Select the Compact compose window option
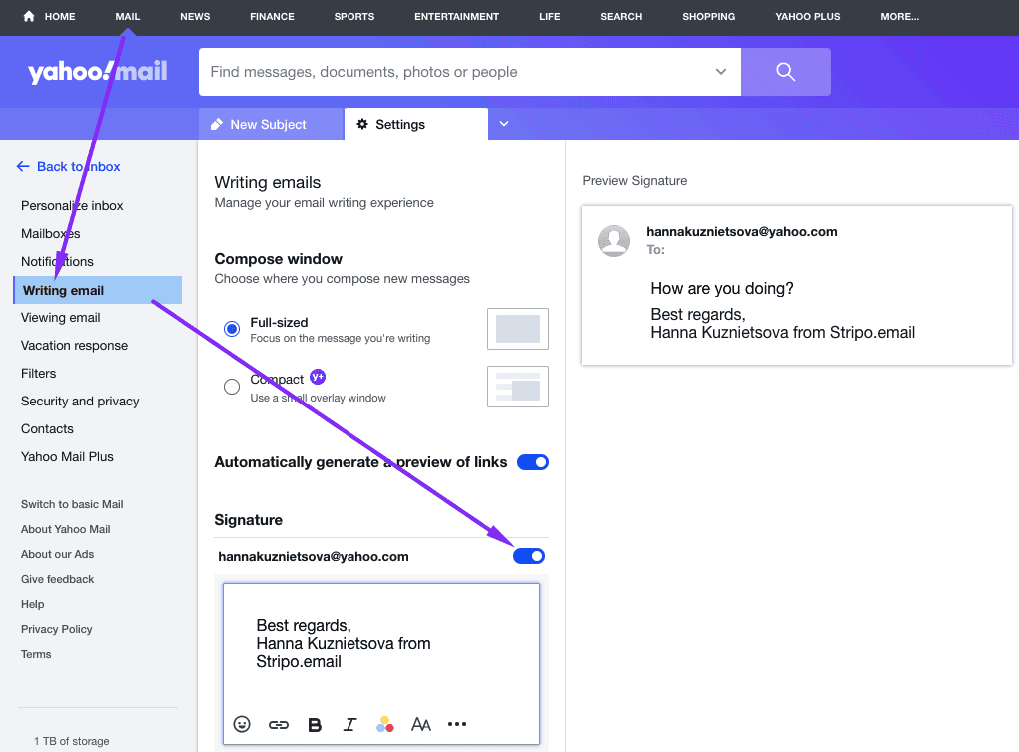The image size is (1019, 752). 231,386
